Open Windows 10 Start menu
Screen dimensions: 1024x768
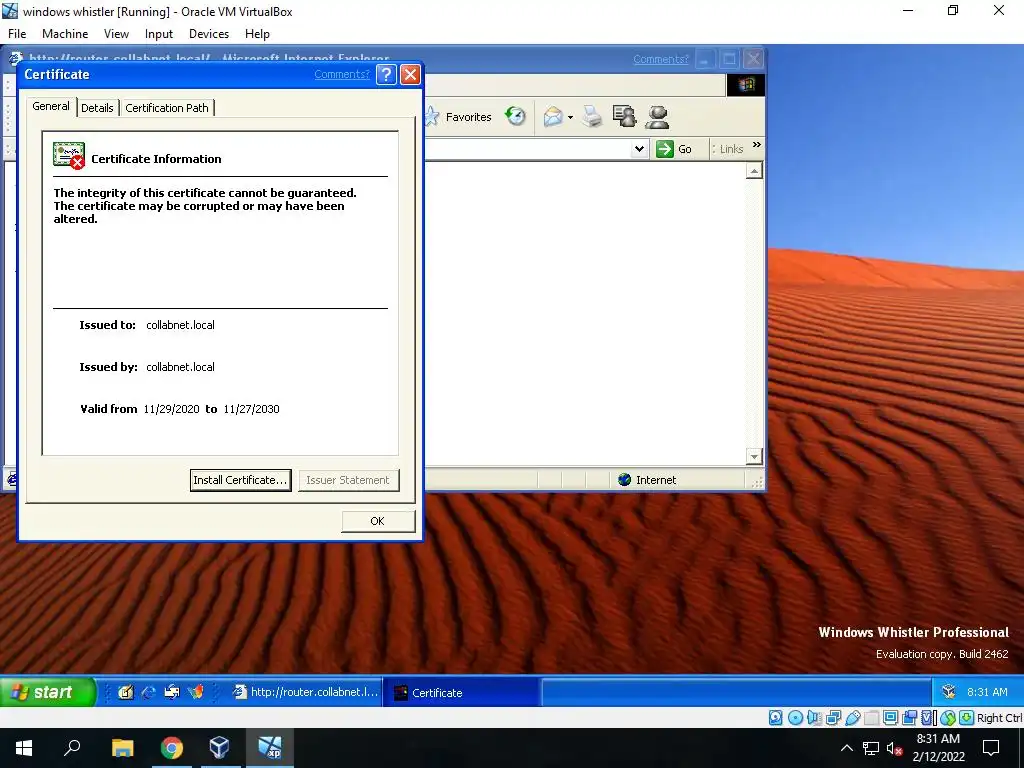click(24, 748)
